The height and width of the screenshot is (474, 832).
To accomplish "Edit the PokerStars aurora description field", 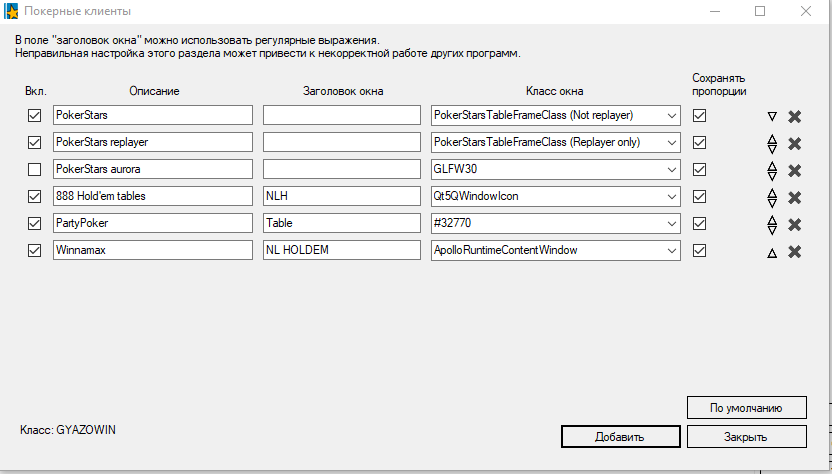I will tap(153, 169).
